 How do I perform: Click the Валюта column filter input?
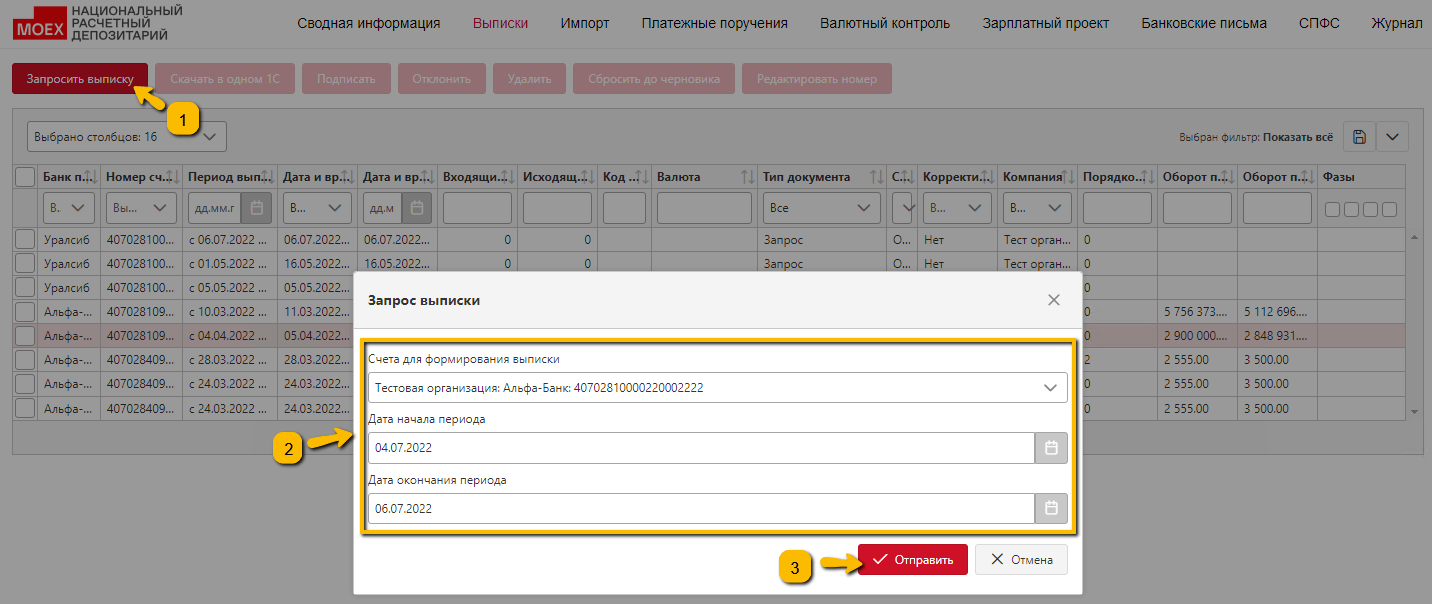pyautogui.click(x=704, y=208)
